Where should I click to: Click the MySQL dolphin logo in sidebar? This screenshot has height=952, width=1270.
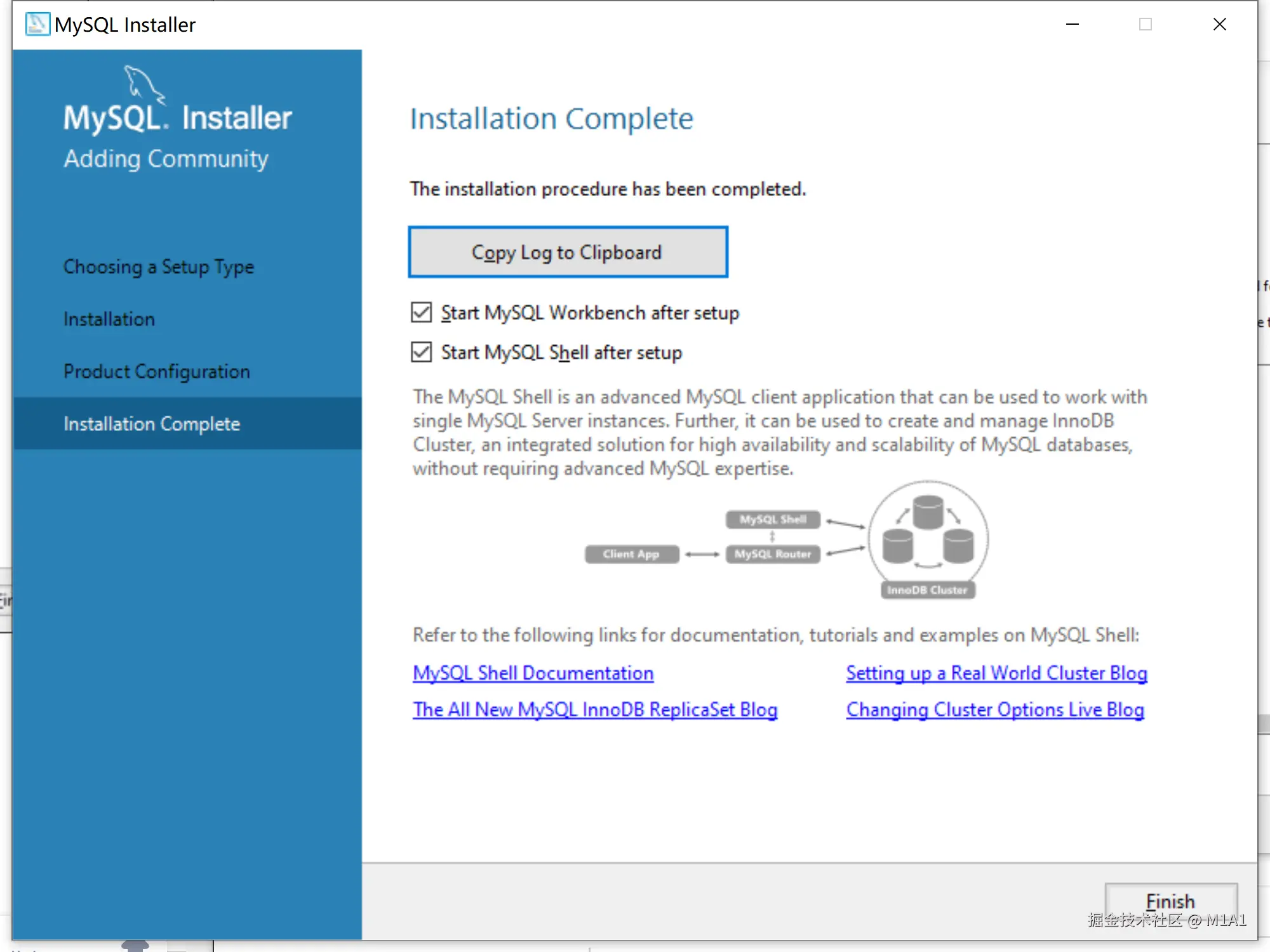pyautogui.click(x=144, y=84)
